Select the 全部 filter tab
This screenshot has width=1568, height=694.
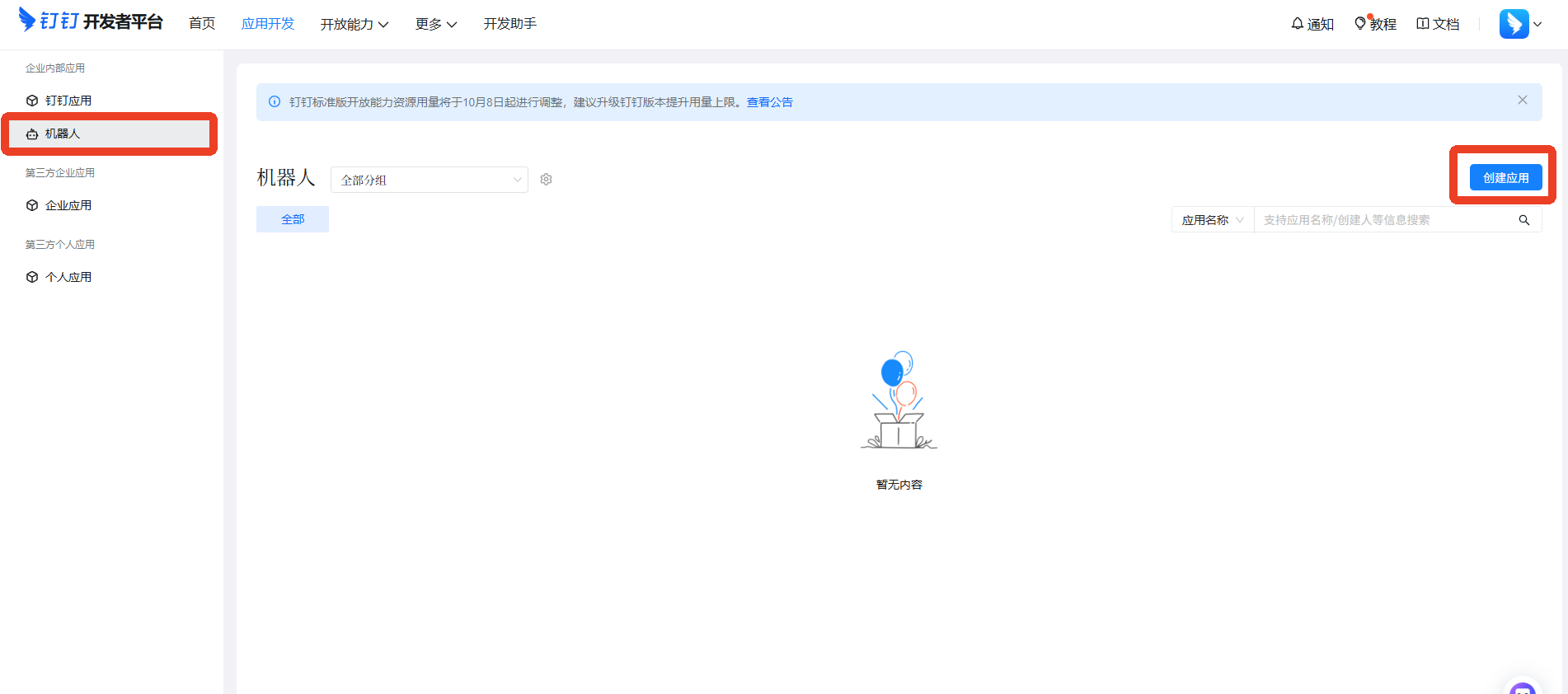tap(293, 219)
